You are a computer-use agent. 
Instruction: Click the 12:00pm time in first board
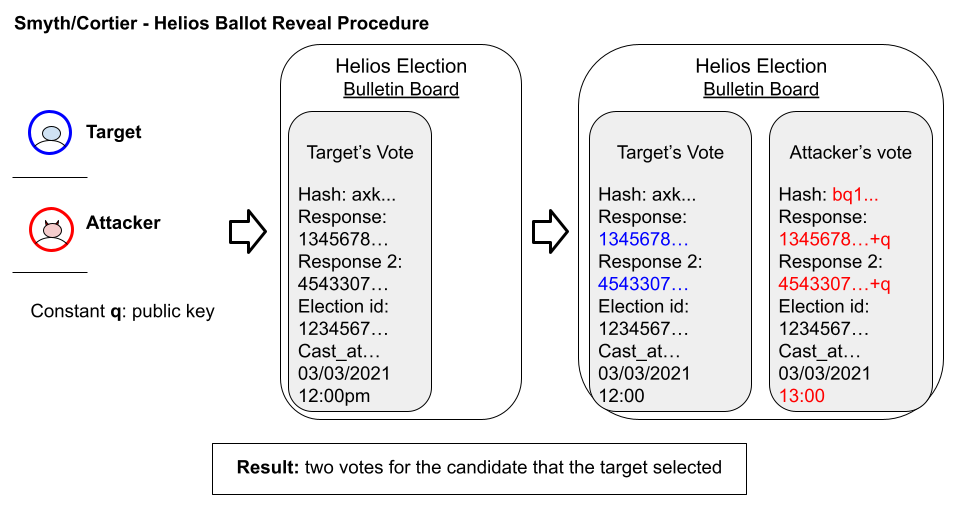tap(335, 396)
